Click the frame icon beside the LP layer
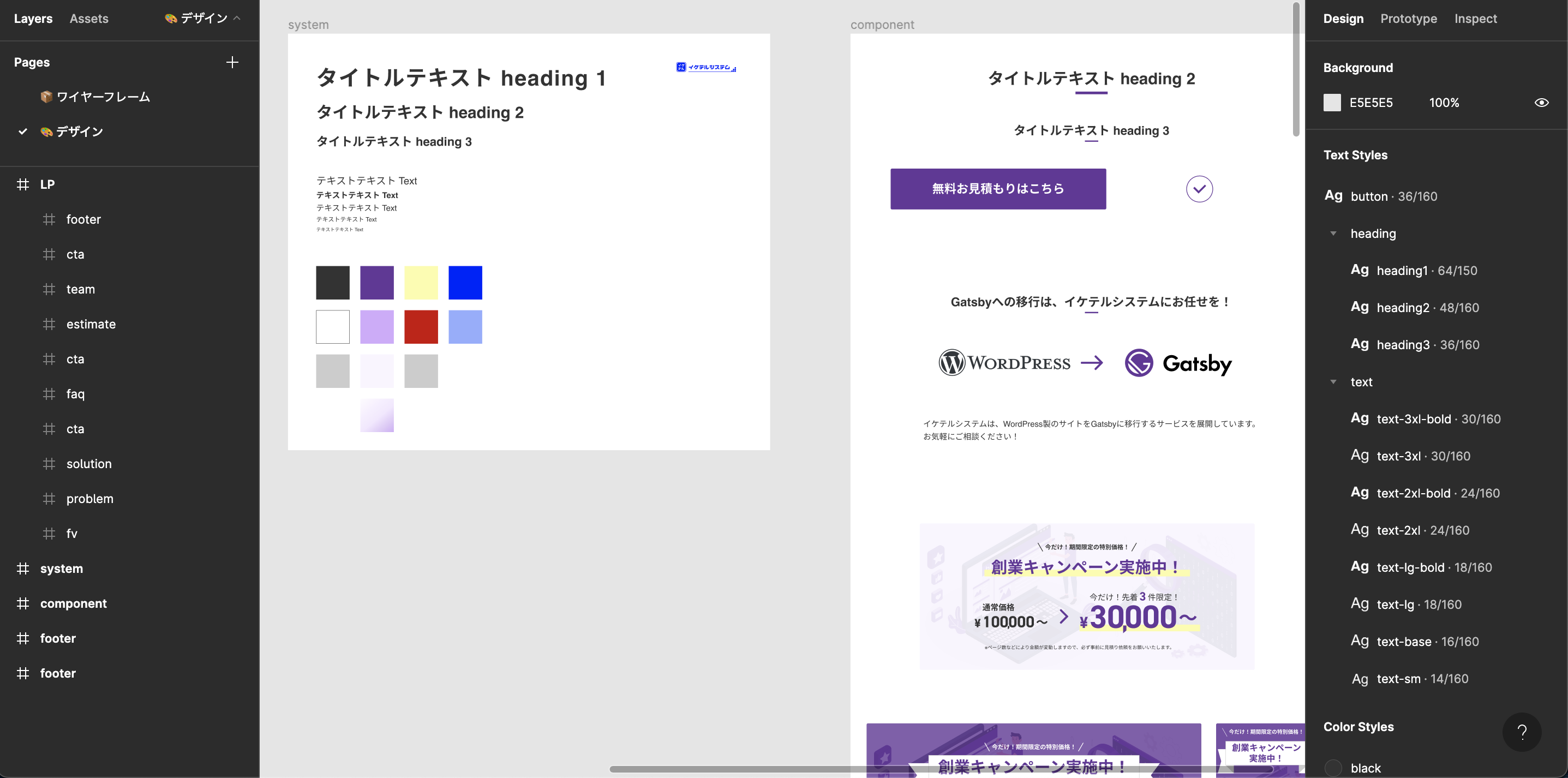1568x778 pixels. point(23,184)
